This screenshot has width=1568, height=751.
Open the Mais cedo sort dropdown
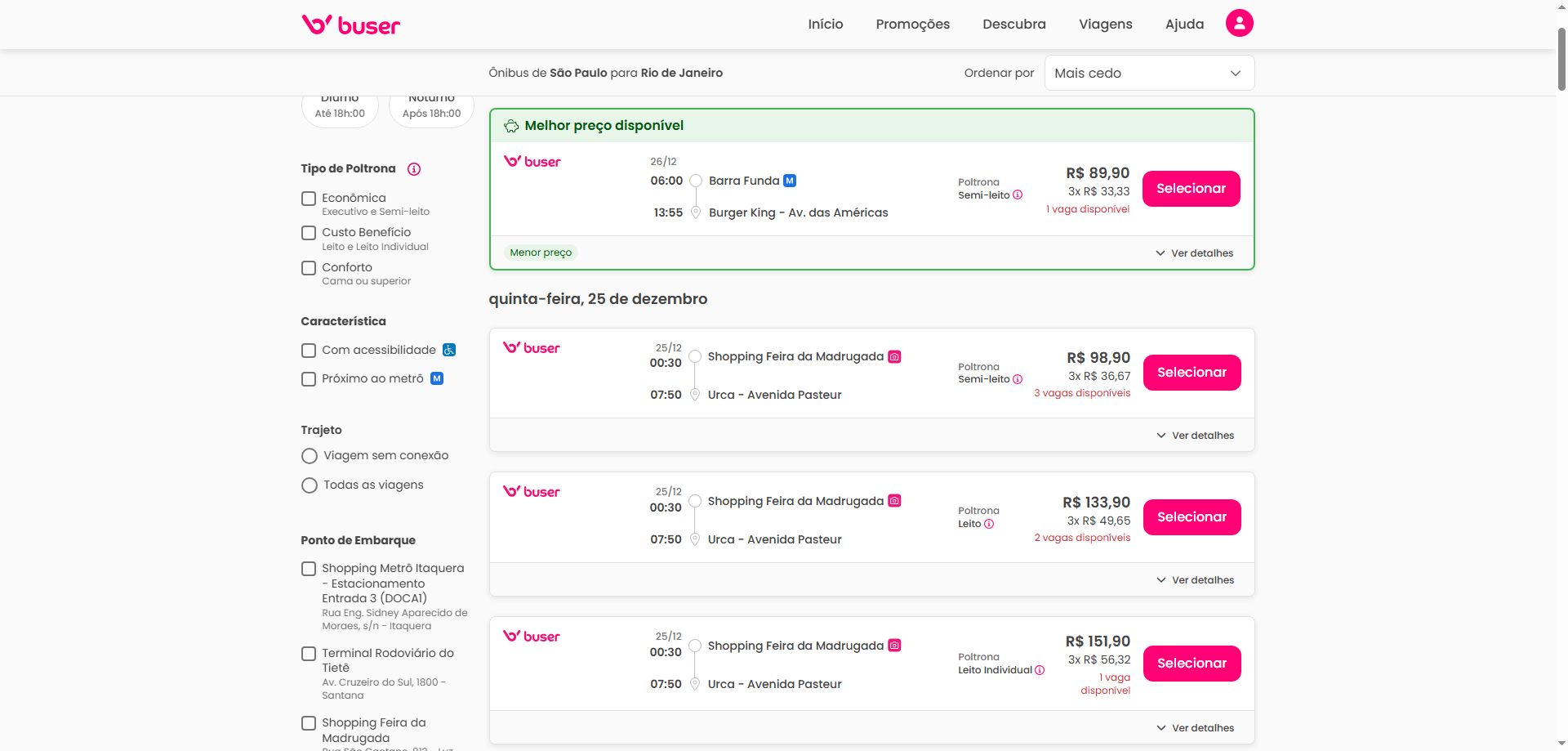point(1148,74)
